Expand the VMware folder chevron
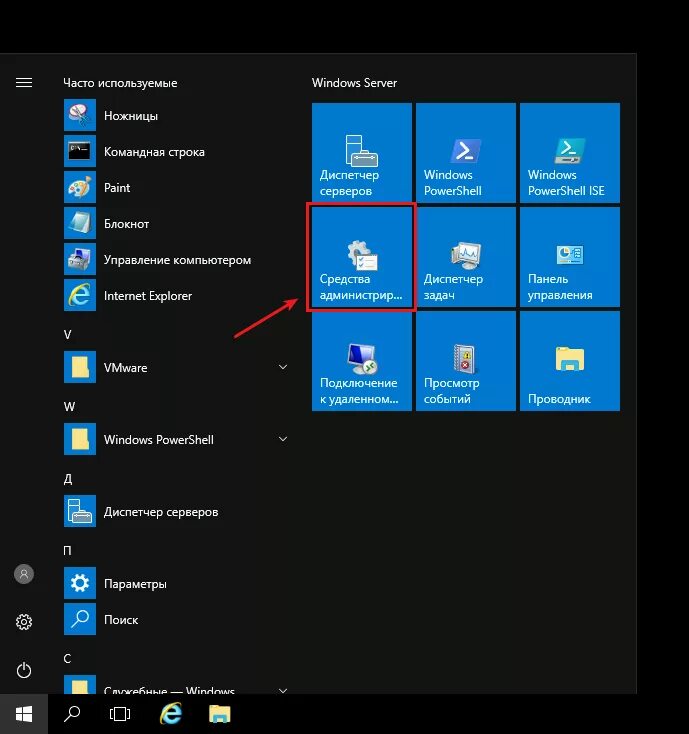689x734 pixels. (x=283, y=367)
